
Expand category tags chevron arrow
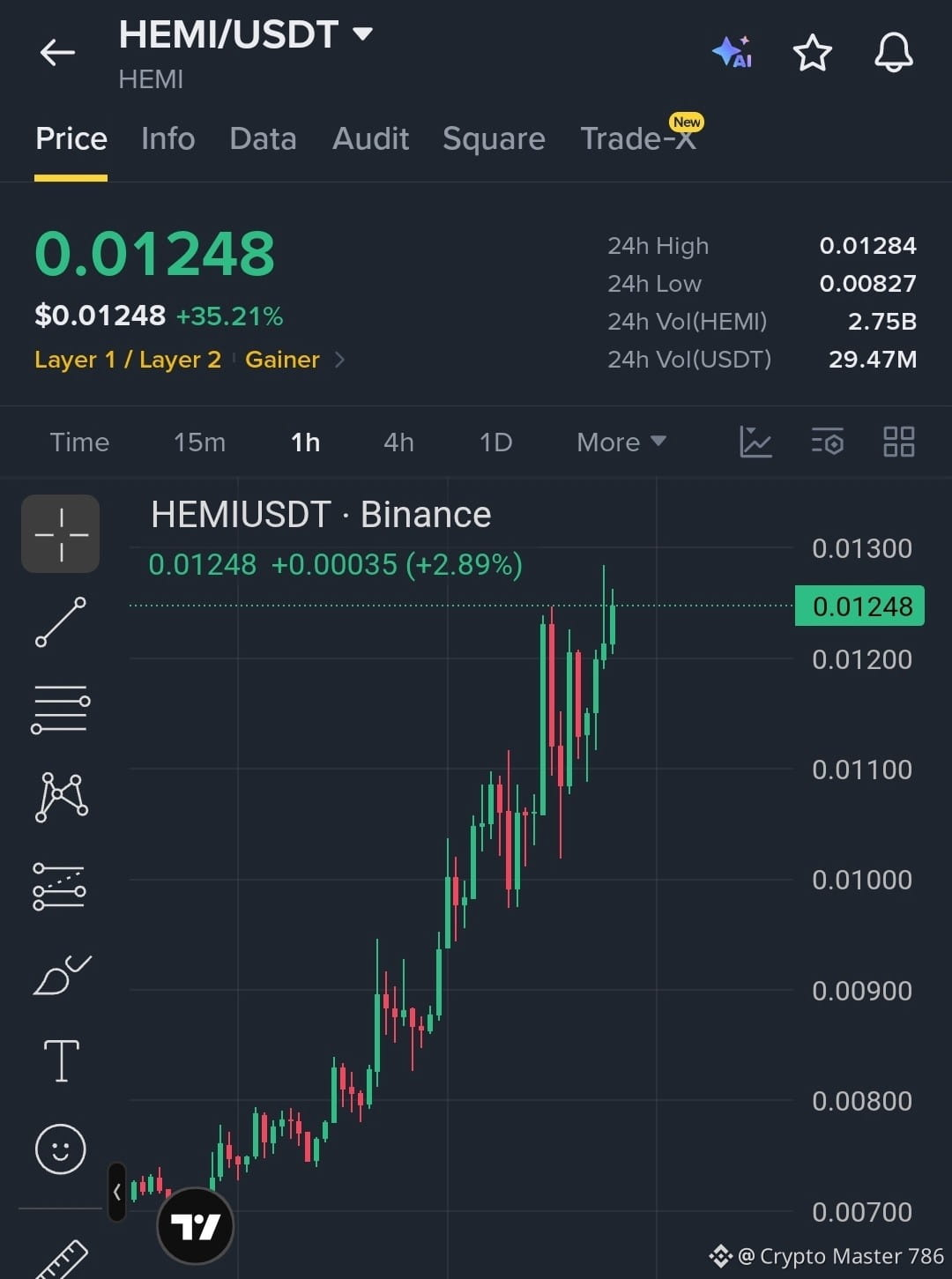point(340,360)
